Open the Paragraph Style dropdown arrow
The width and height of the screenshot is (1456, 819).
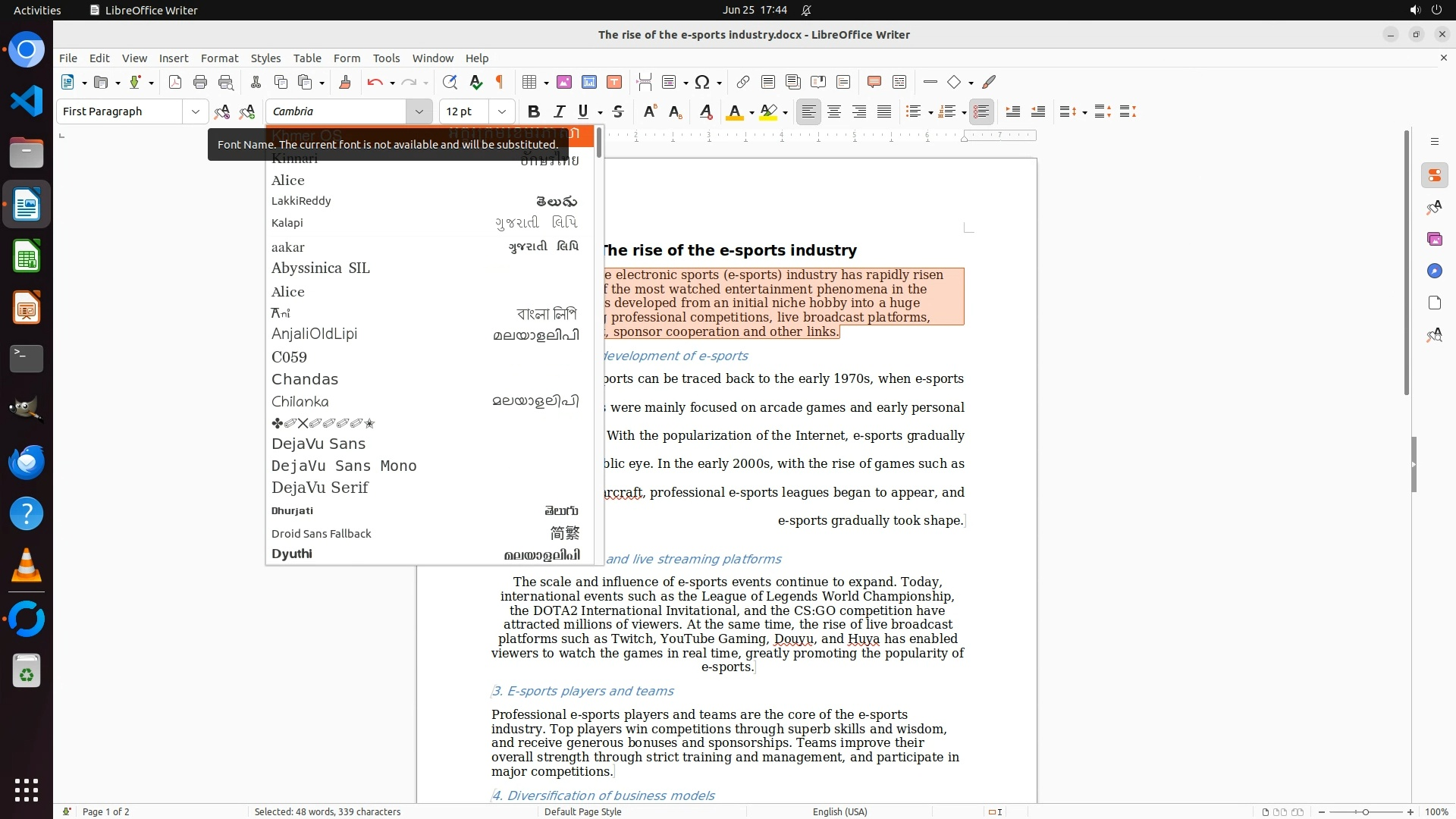[195, 111]
